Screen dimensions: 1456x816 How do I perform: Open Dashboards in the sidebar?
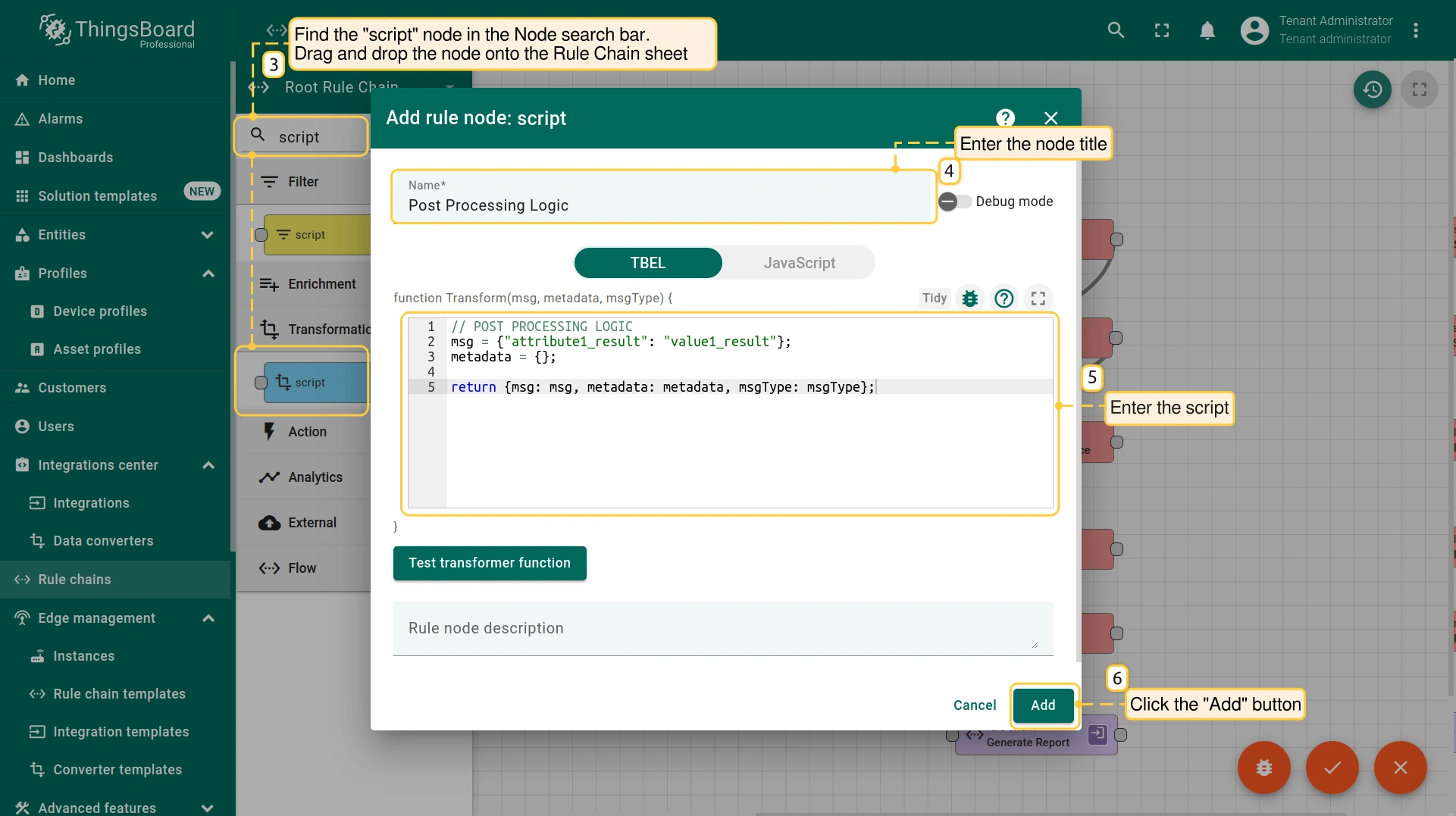point(76,158)
